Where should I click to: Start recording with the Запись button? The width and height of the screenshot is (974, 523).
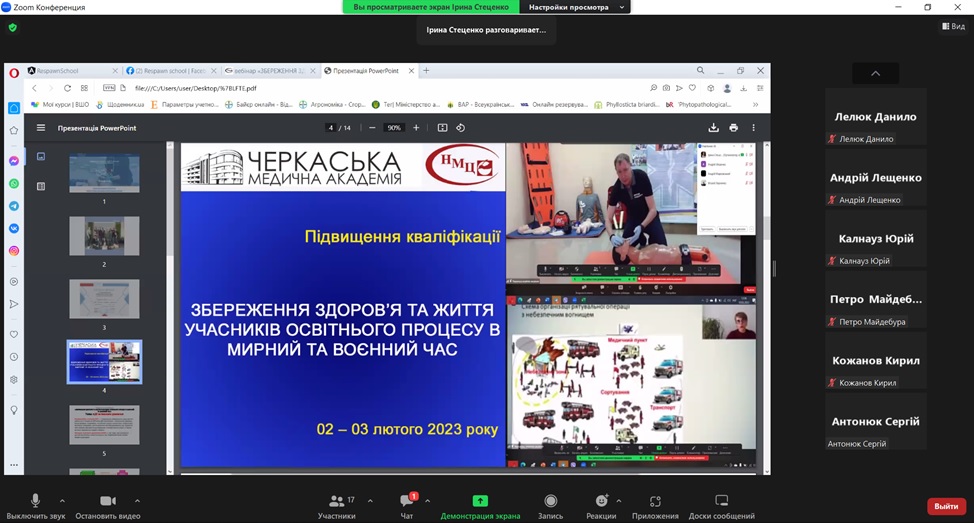tap(550, 501)
